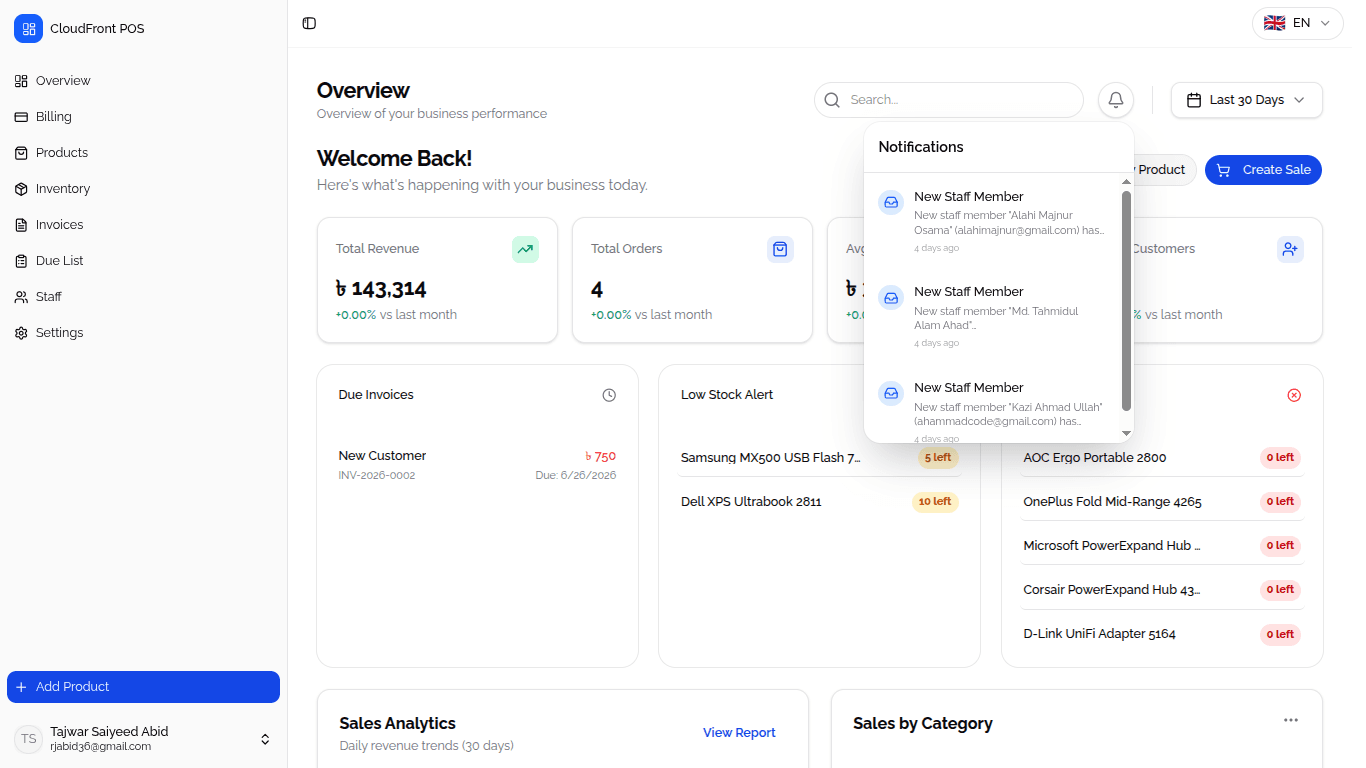Click the rjabid36@gmail.com account email

coord(100,747)
